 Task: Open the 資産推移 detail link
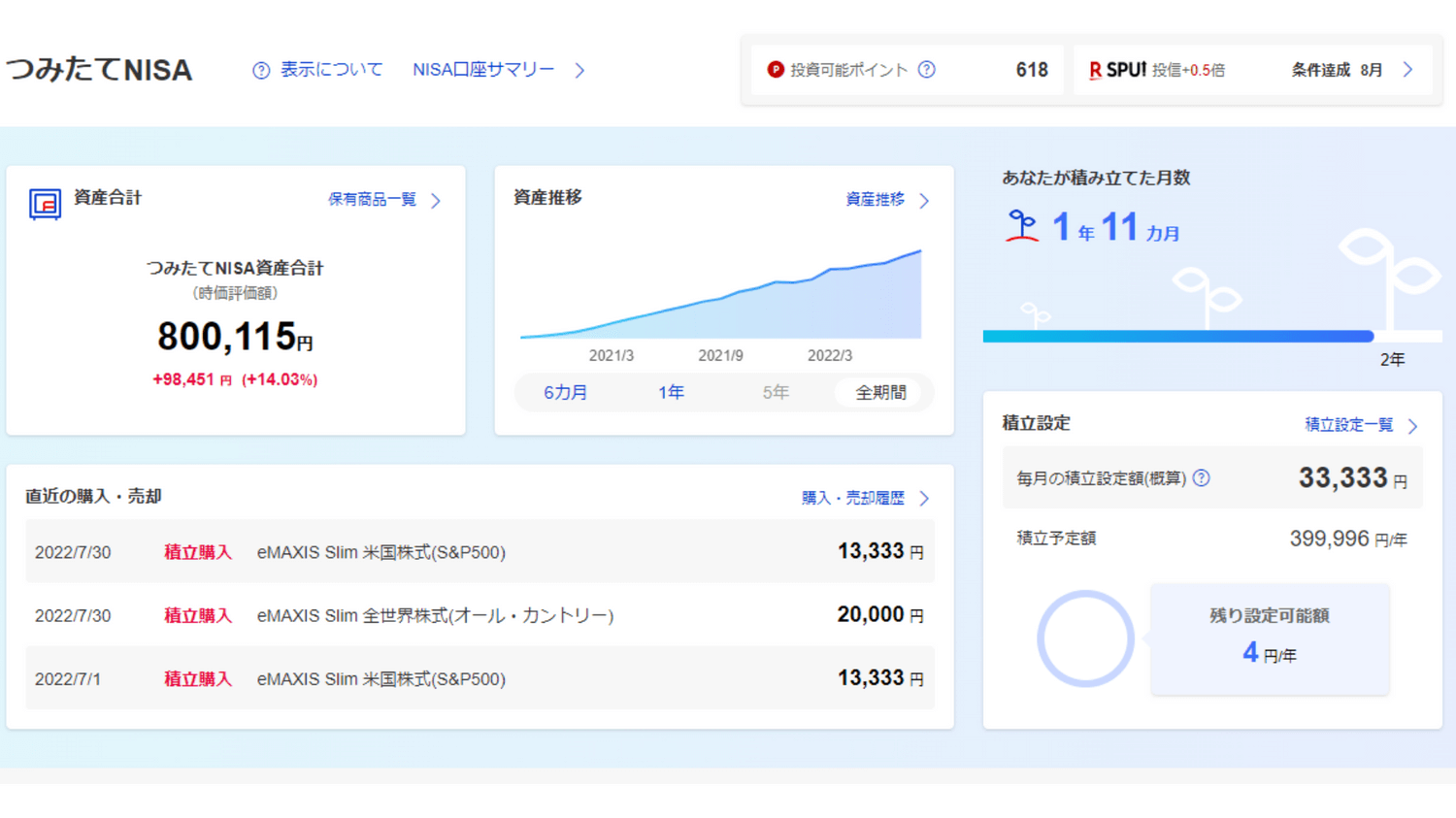875,200
